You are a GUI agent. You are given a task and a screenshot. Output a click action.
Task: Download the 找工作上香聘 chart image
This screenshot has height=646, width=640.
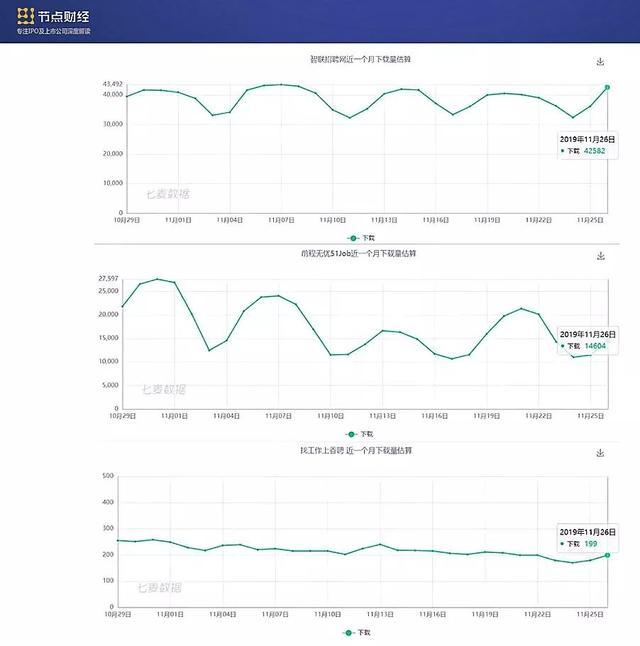tap(600, 453)
